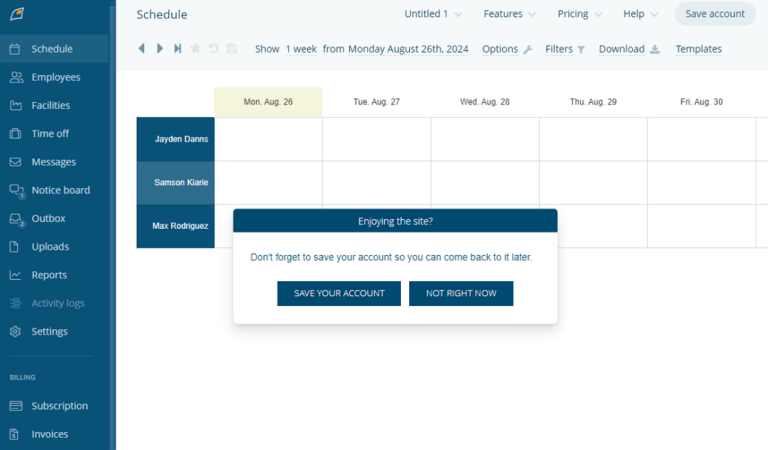This screenshot has width=768, height=450.
Task: Advance to next week arrow
Action: (x=160, y=48)
